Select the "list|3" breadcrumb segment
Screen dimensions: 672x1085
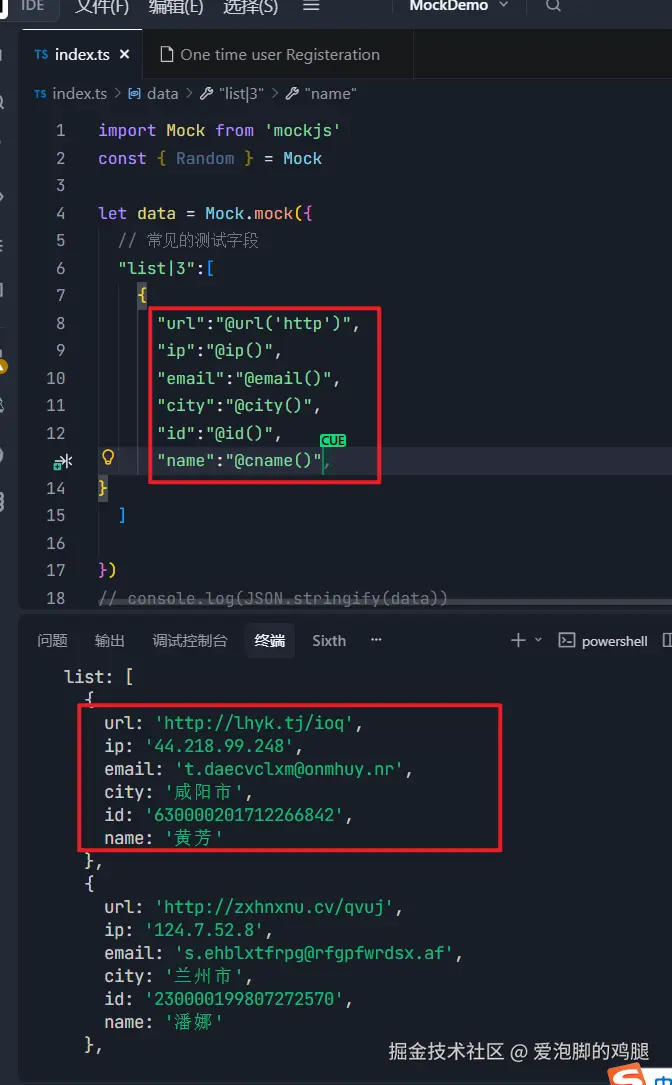(x=242, y=93)
